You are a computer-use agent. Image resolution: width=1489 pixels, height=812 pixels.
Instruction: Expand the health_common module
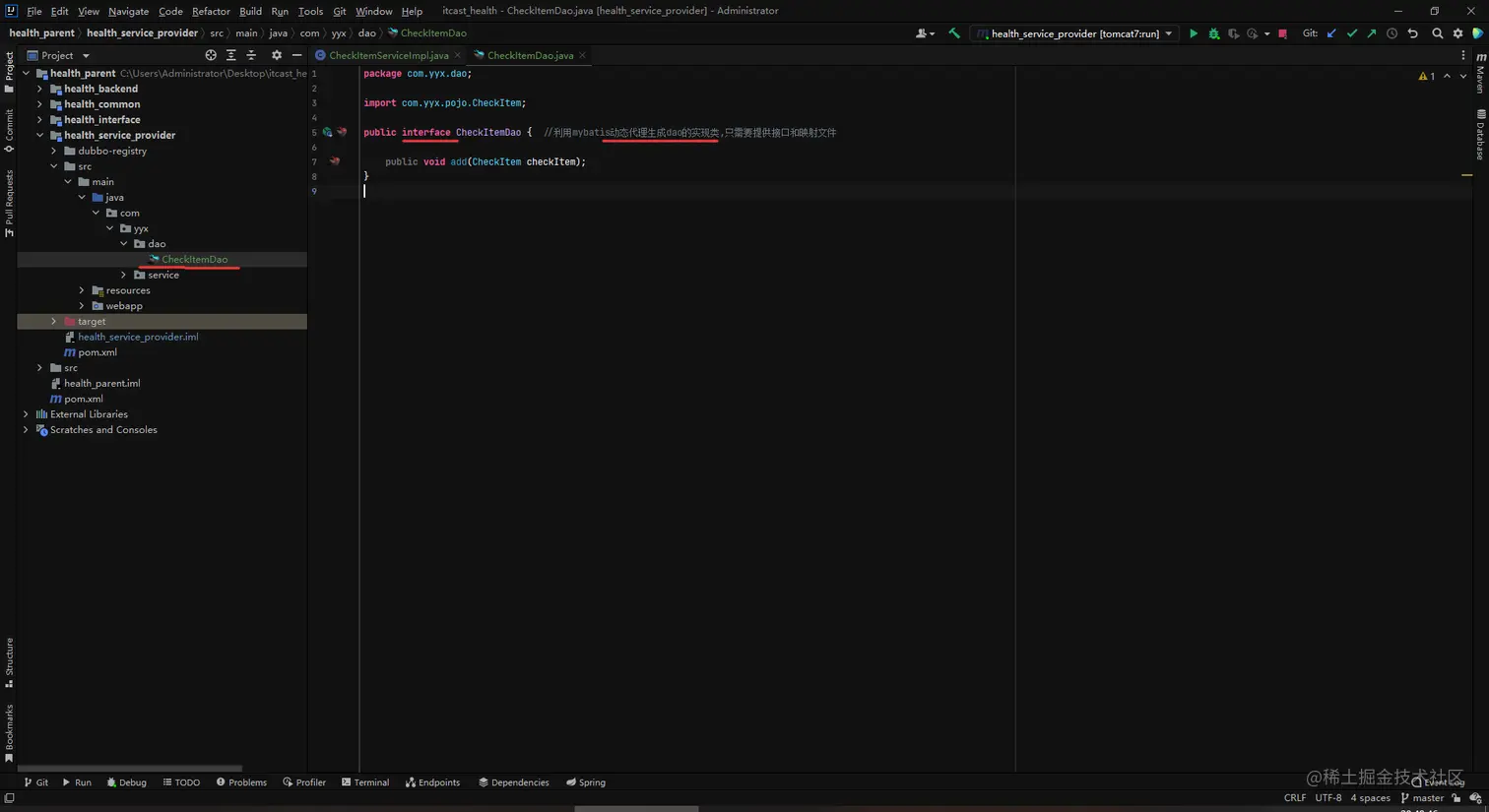click(40, 104)
